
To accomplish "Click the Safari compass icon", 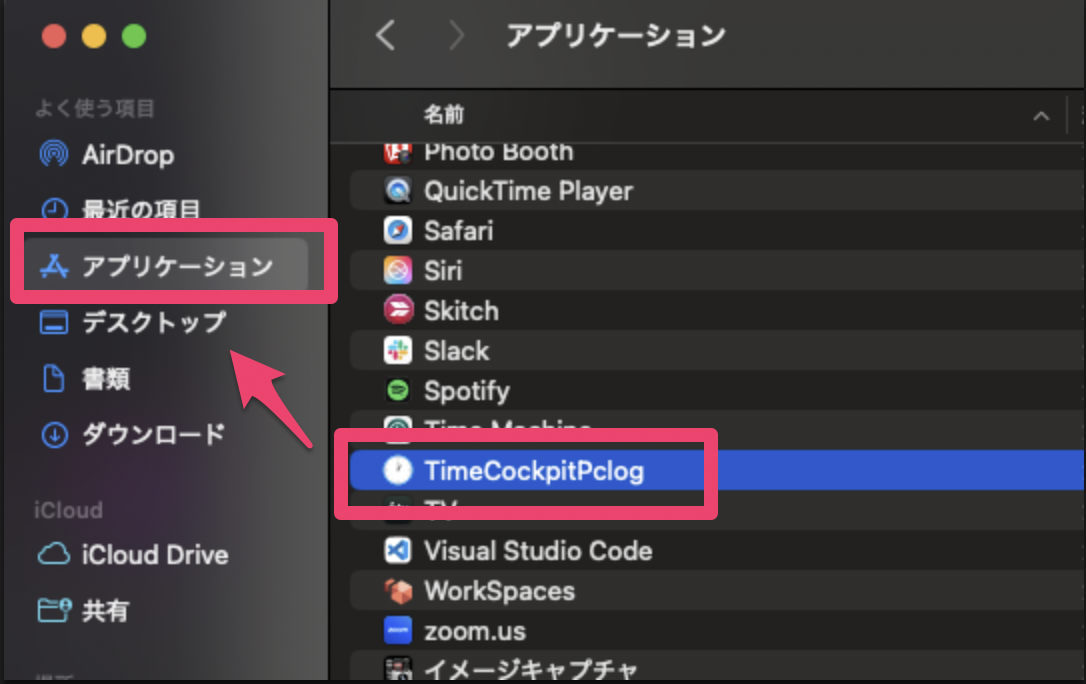I will [398, 231].
